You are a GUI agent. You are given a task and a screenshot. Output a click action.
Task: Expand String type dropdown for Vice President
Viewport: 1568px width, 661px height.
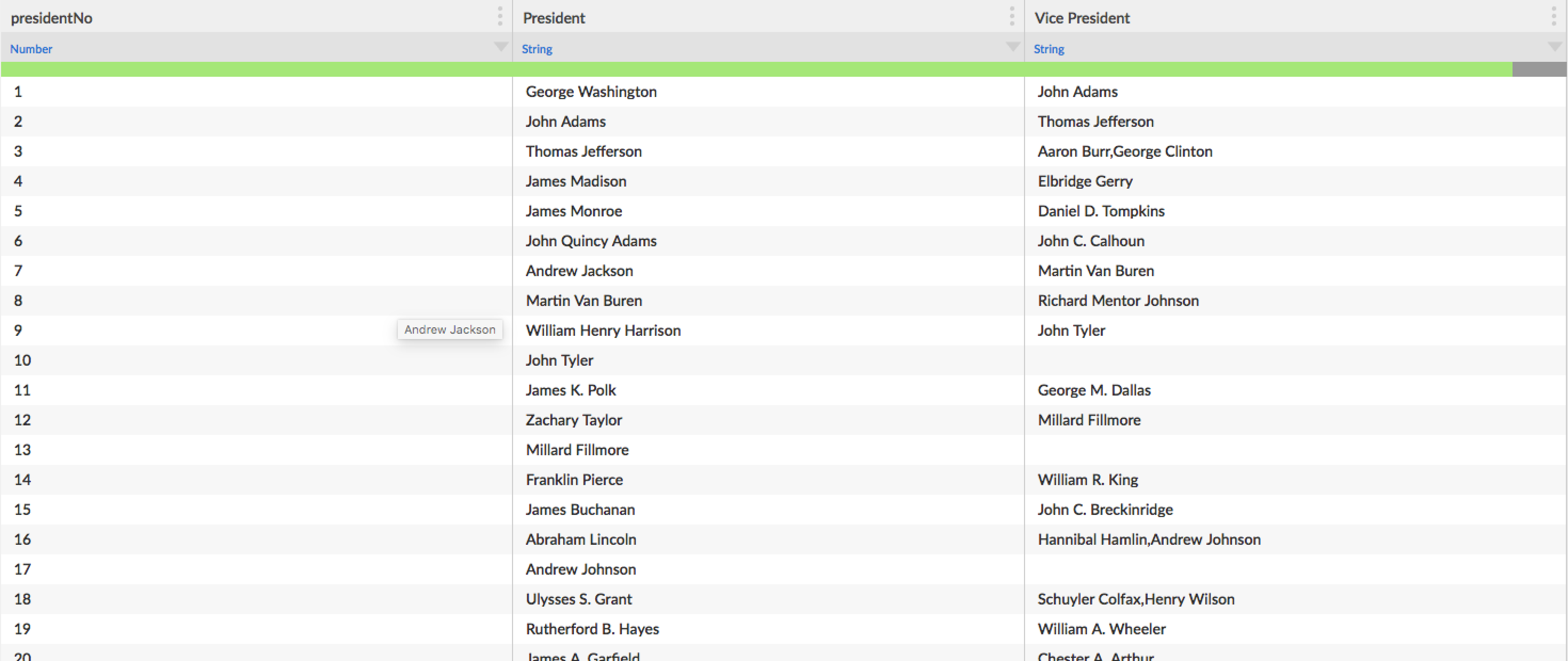[x=1555, y=47]
